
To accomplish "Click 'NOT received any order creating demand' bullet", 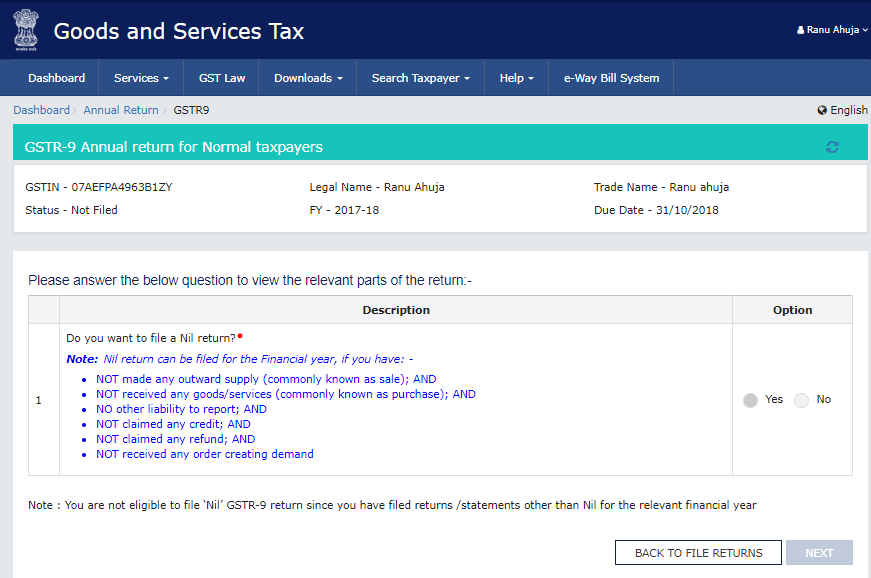I will 204,454.
